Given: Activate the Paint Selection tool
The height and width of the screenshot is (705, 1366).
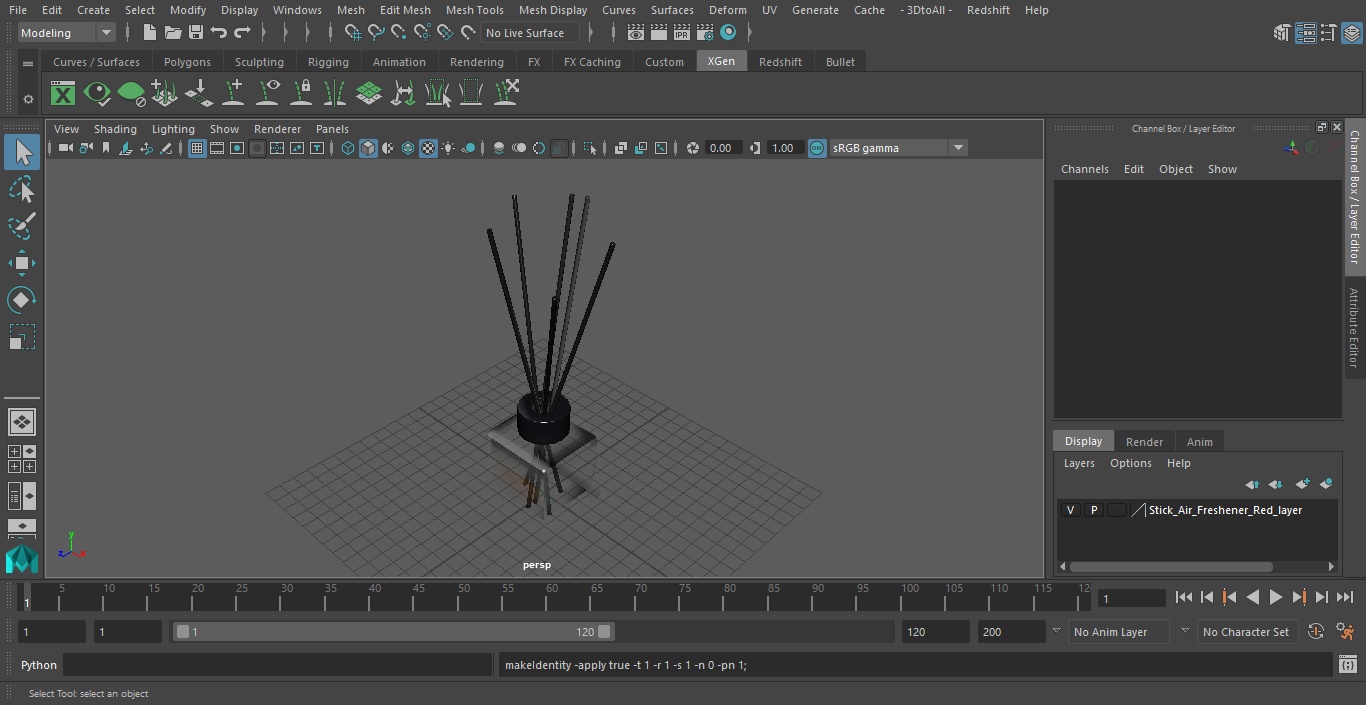Looking at the screenshot, I should 21,226.
